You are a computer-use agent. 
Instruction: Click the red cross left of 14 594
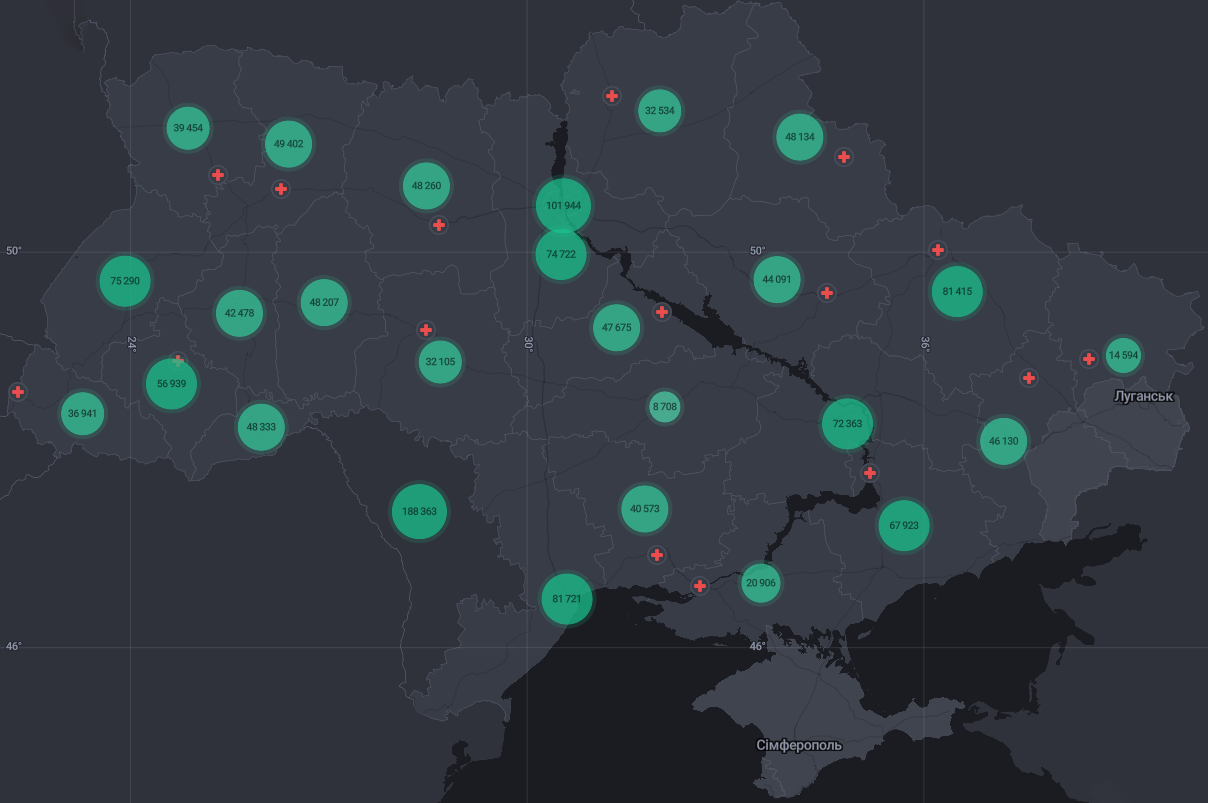pos(1089,359)
